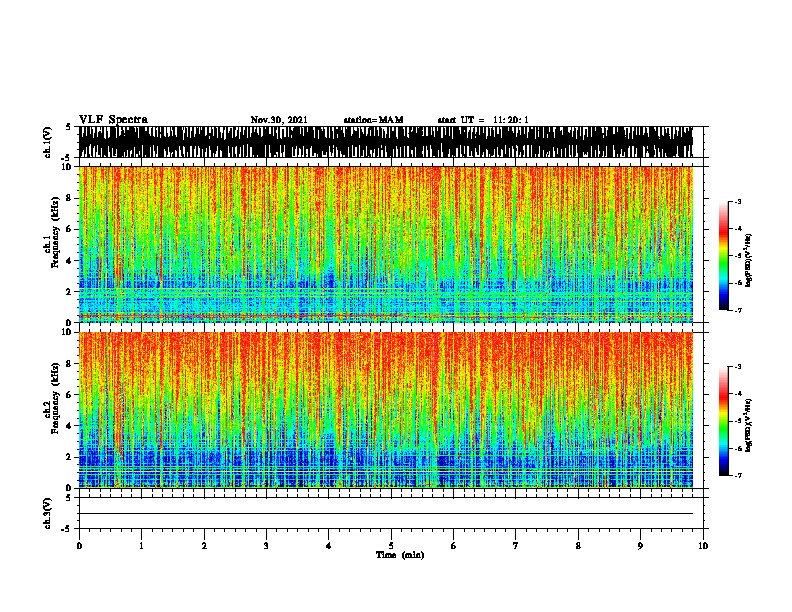
Task: Click time axis tick label '3'
Action: 266,546
